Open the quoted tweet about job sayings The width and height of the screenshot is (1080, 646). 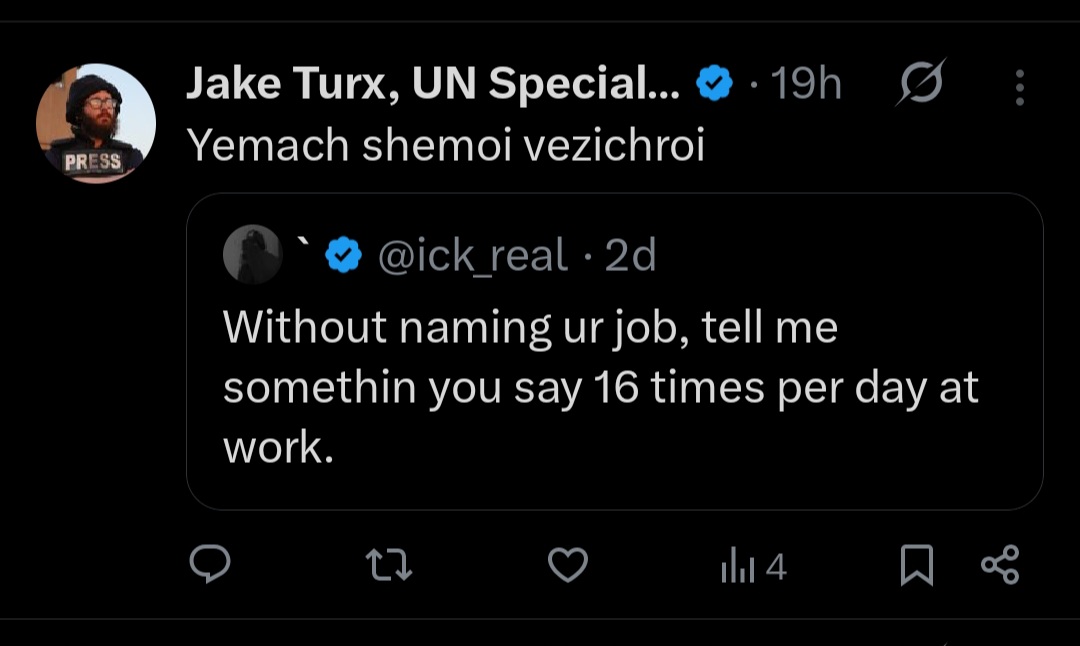pos(600,388)
